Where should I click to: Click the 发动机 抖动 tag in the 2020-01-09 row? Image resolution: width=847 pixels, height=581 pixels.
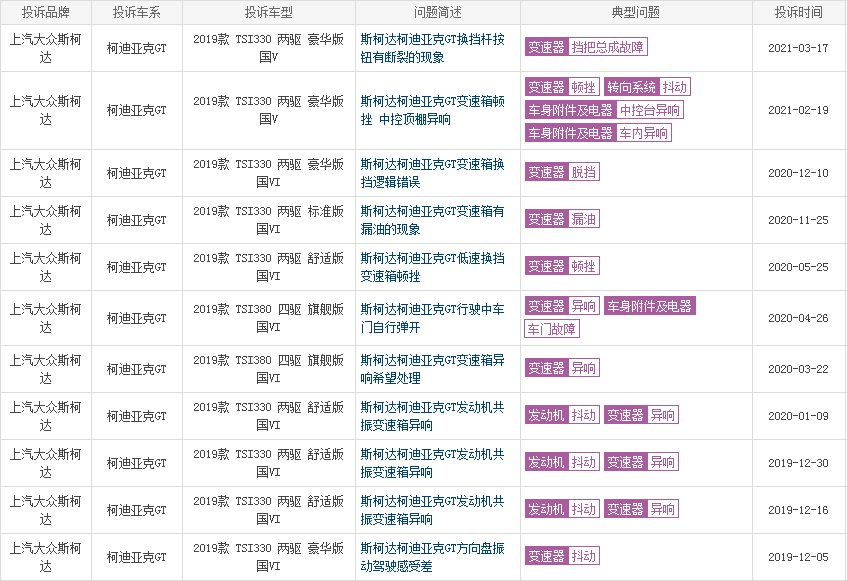click(562, 415)
